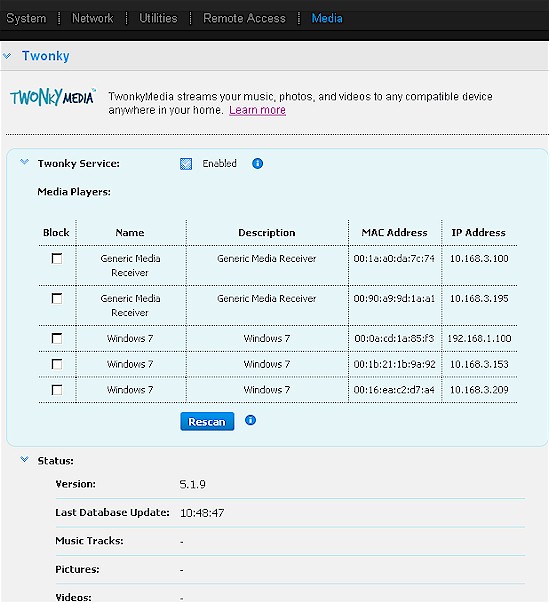This screenshot has width=550, height=604.
Task: Click the Pictures label
Action: (77, 569)
